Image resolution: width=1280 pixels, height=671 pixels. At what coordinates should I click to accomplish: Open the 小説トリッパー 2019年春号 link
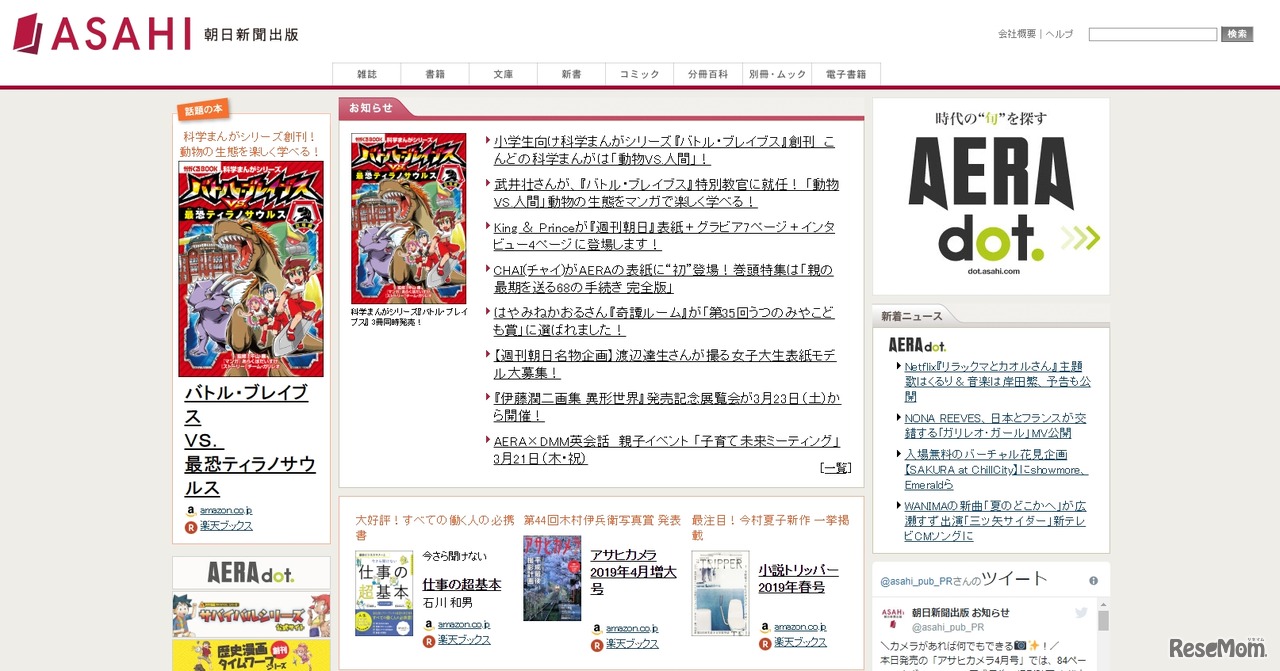coord(798,578)
